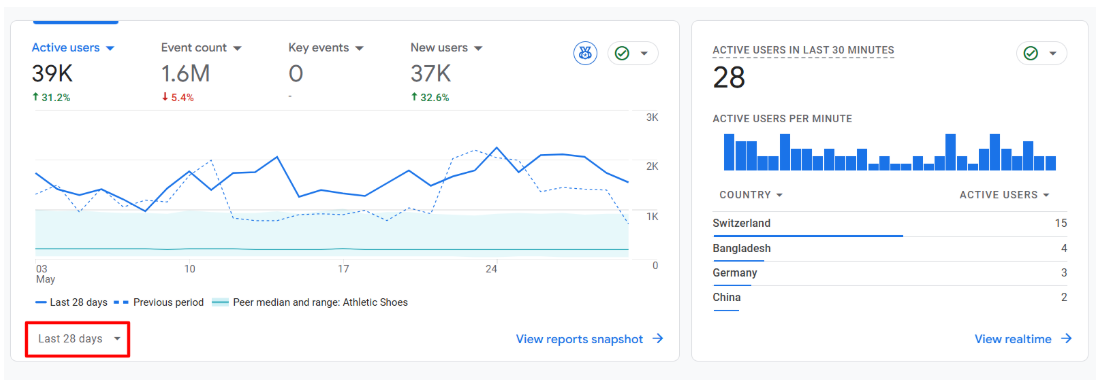This screenshot has height=380, width=1110.
Task: Click the Last 28 days legend item
Action: click(x=71, y=302)
